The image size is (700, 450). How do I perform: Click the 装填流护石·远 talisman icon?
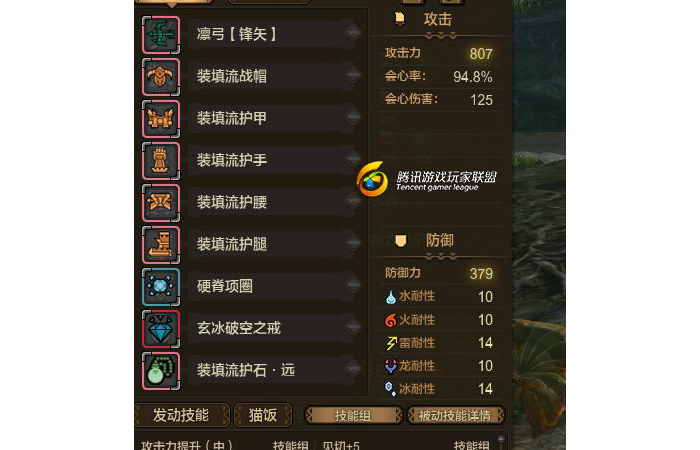click(x=161, y=371)
